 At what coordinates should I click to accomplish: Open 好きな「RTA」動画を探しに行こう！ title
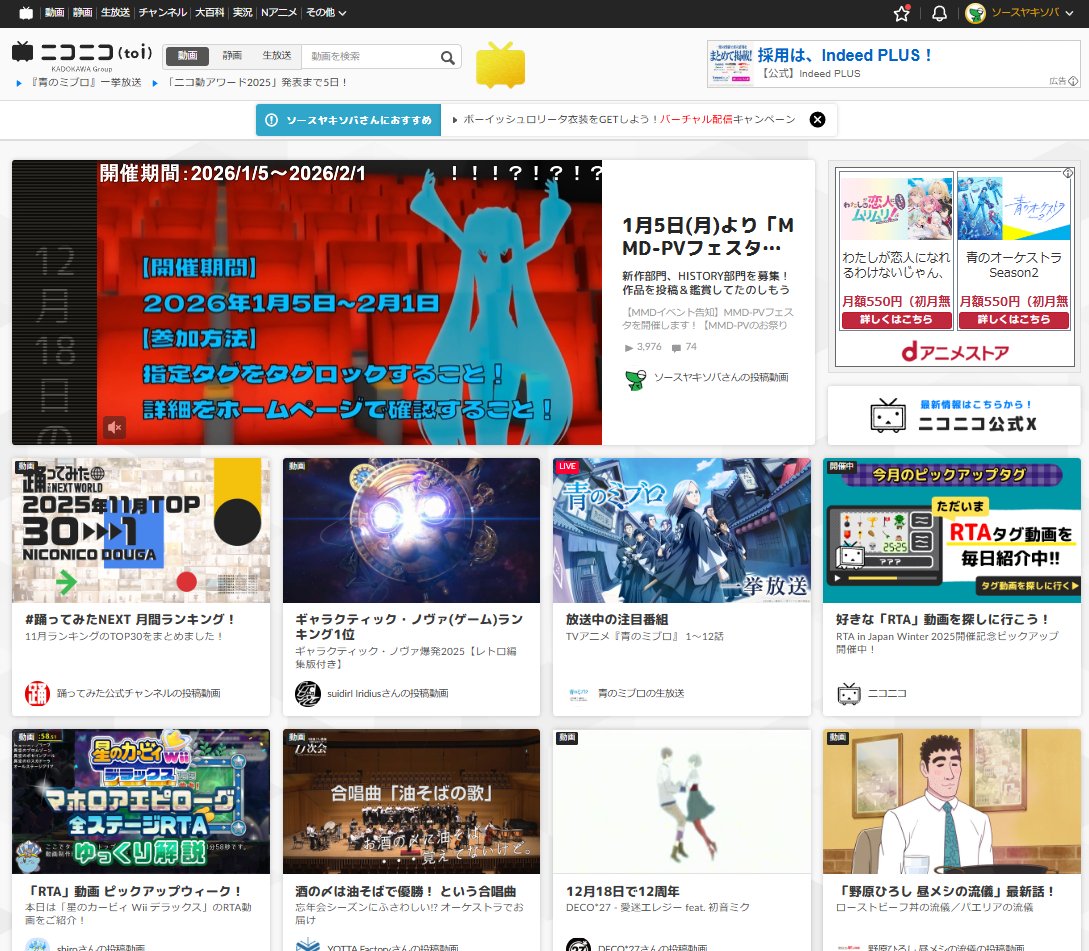coord(942,619)
